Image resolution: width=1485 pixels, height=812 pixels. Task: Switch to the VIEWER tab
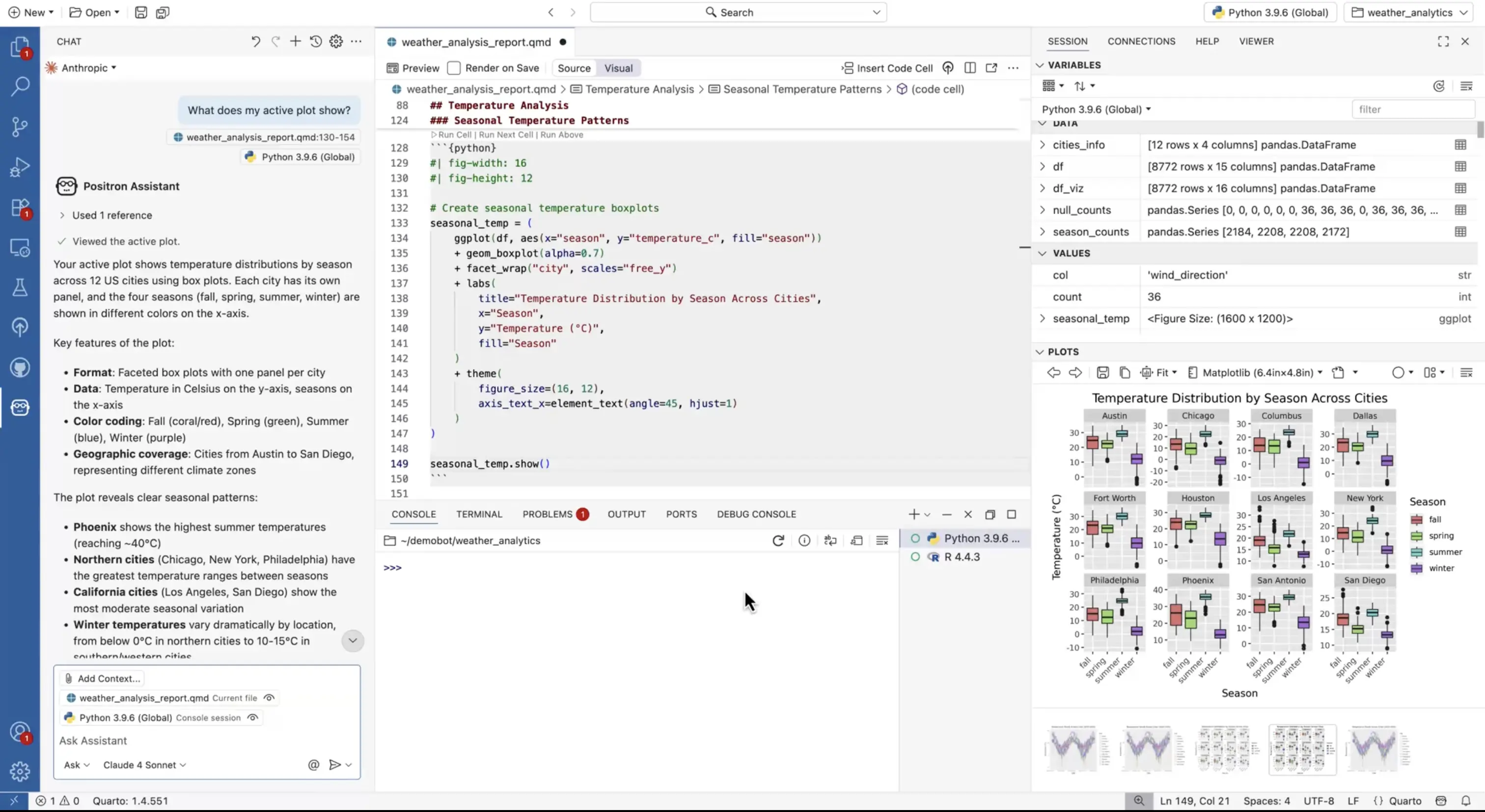point(1256,42)
